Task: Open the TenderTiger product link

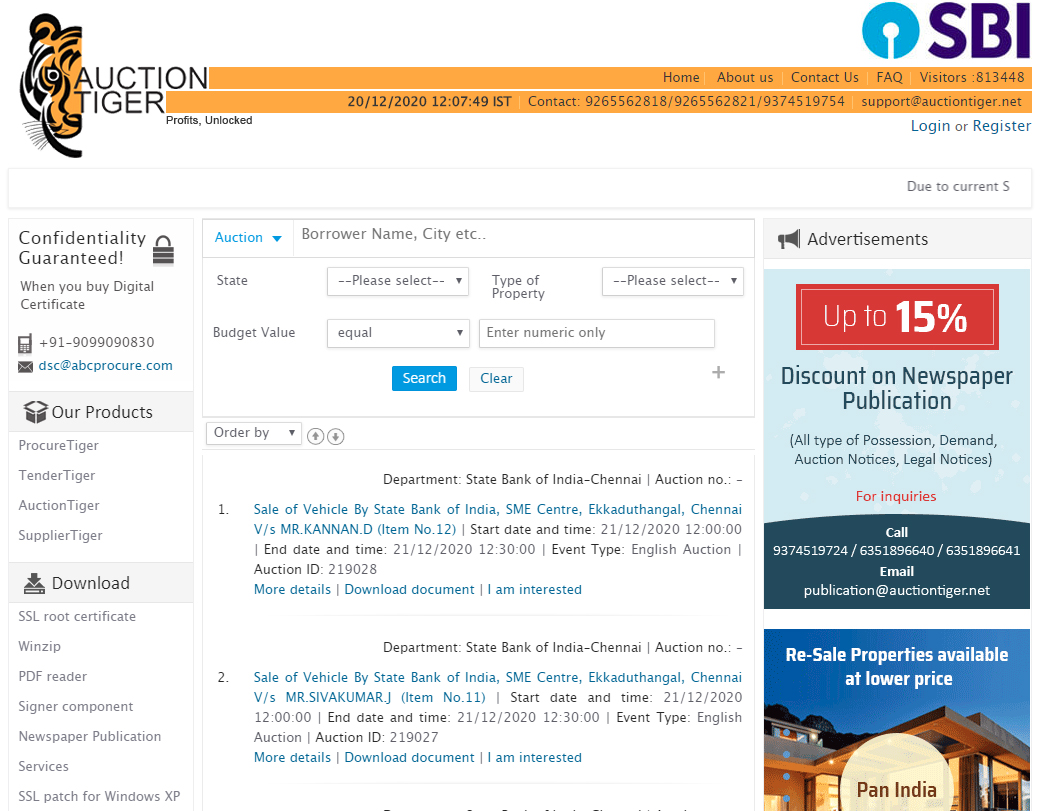Action: point(56,475)
